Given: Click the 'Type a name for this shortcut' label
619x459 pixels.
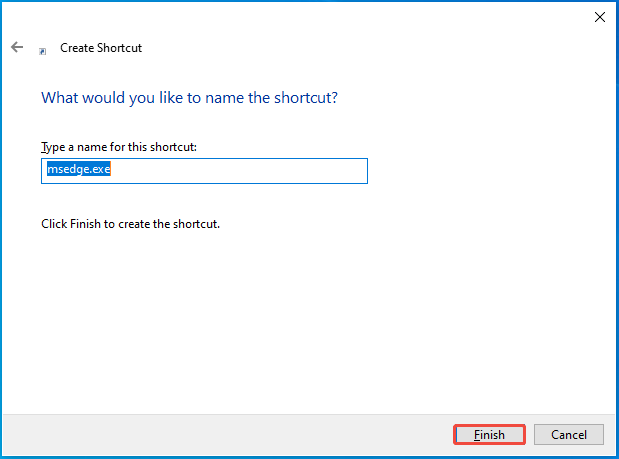Looking at the screenshot, I should tap(118, 147).
